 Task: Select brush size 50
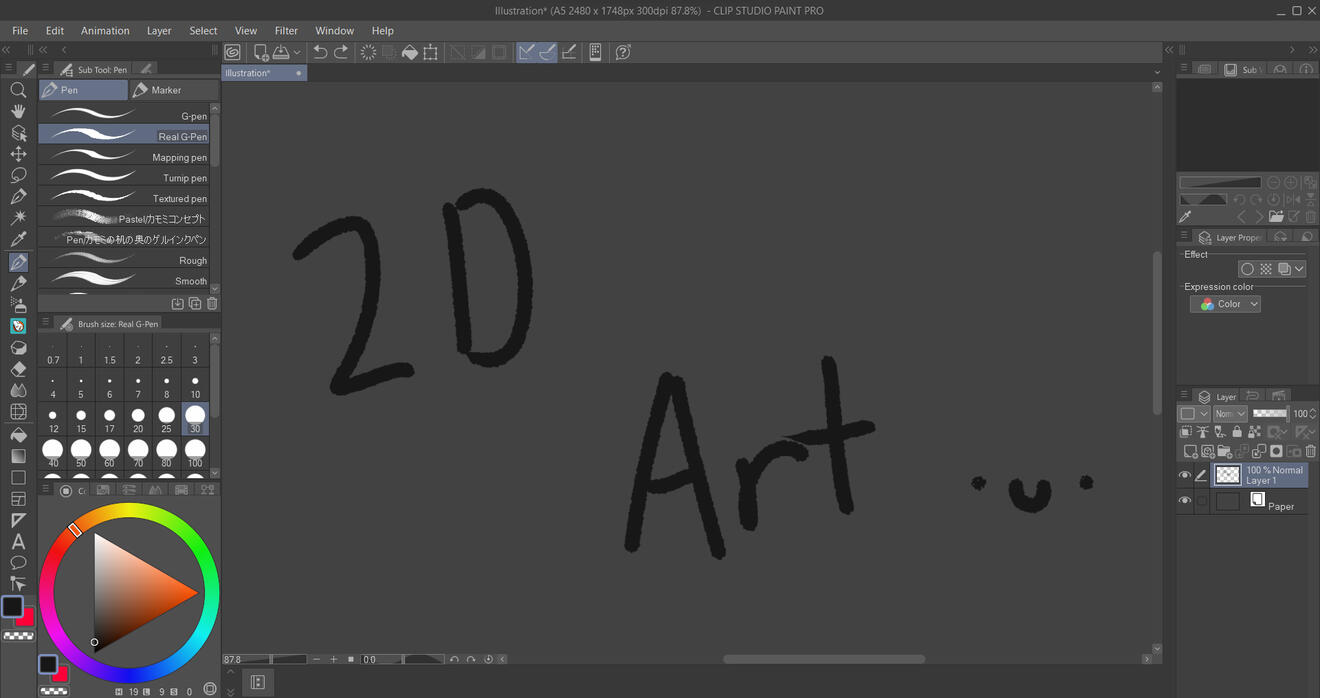[81, 453]
